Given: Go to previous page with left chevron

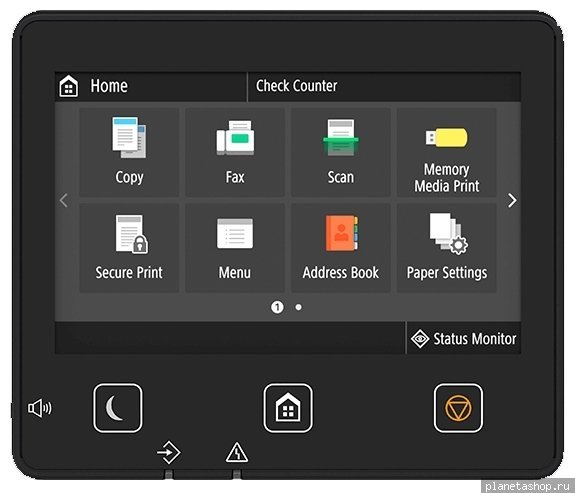Looking at the screenshot, I should click(x=64, y=200).
